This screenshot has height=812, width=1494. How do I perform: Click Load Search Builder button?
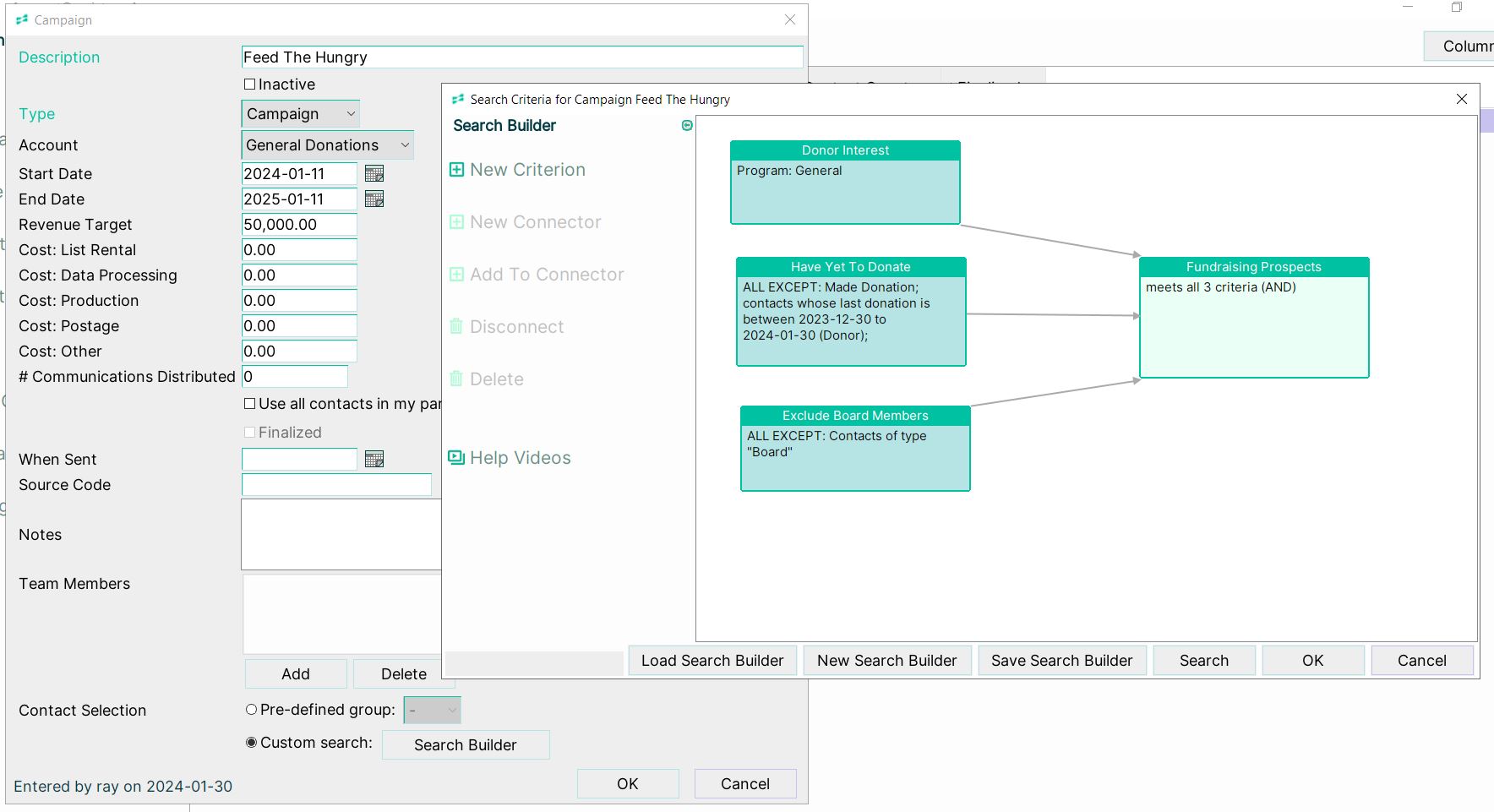click(x=712, y=661)
